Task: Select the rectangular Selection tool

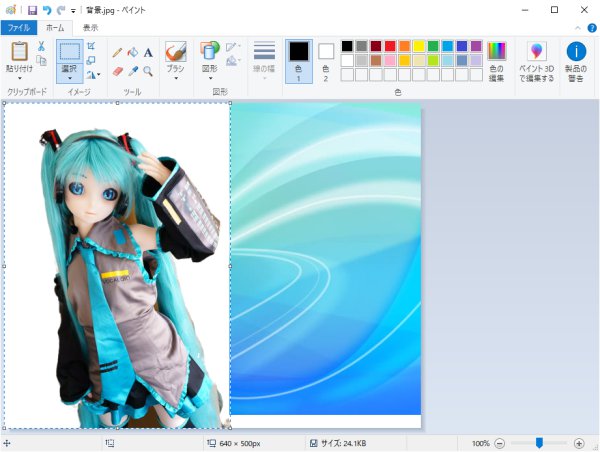Action: (70, 52)
